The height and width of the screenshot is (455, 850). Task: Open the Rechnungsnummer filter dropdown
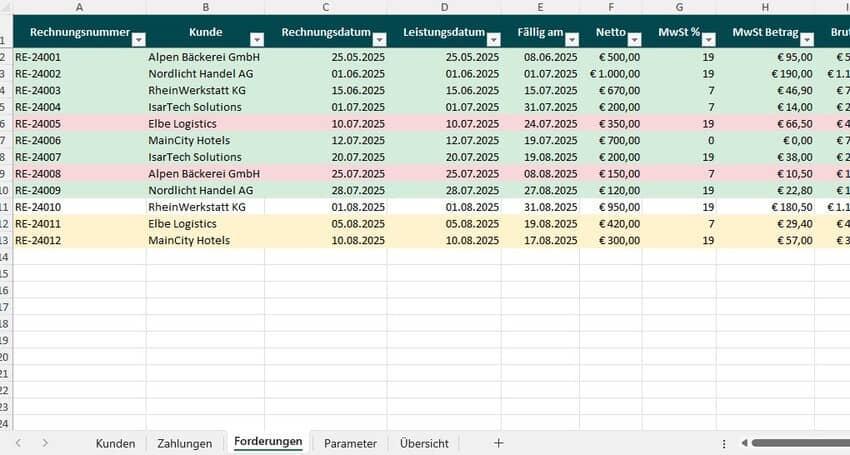click(139, 39)
